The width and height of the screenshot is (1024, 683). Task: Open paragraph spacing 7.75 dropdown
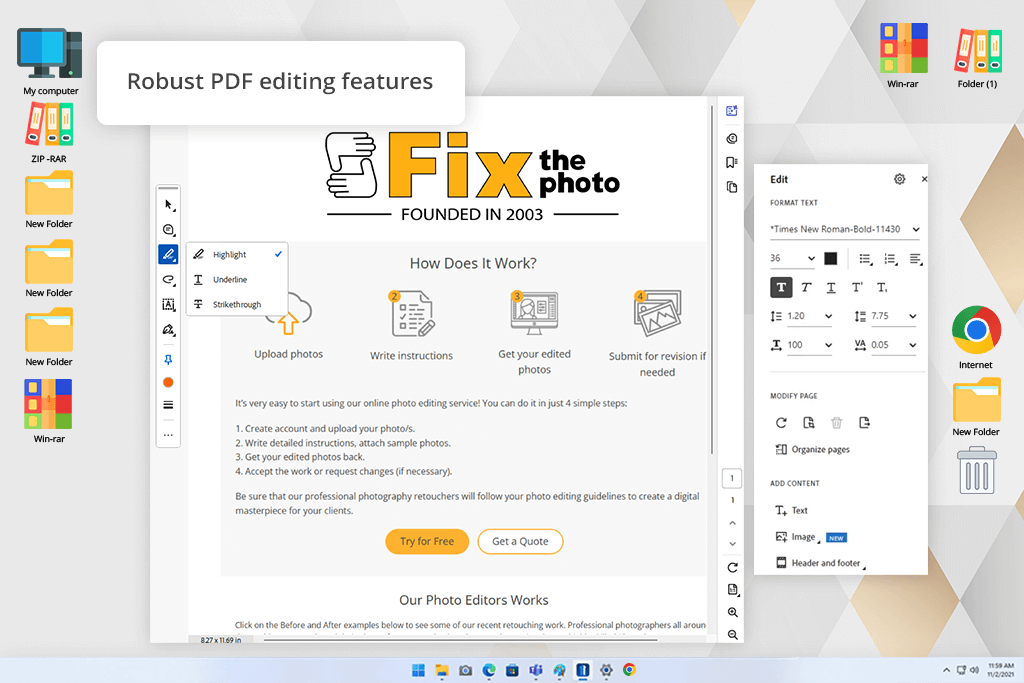[894, 316]
